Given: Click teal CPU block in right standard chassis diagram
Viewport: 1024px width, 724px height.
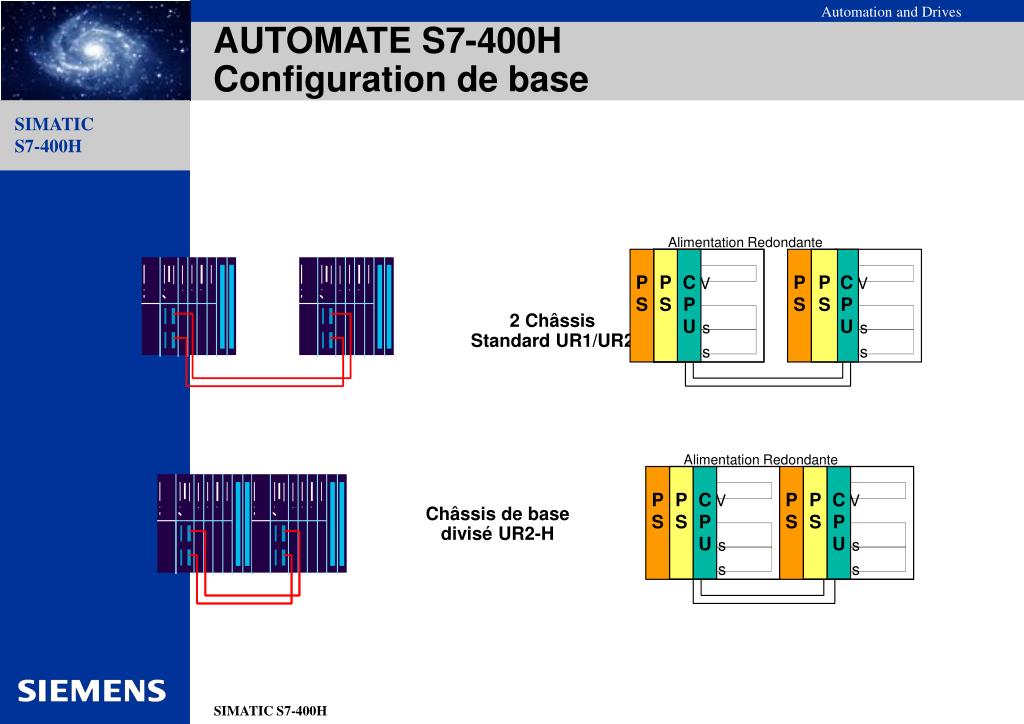Looking at the screenshot, I should click(847, 306).
